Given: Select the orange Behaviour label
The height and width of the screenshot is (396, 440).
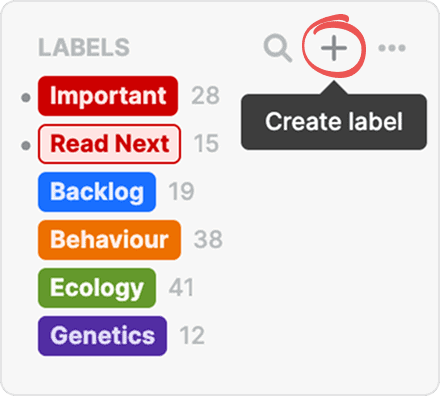Looking at the screenshot, I should (x=109, y=240).
